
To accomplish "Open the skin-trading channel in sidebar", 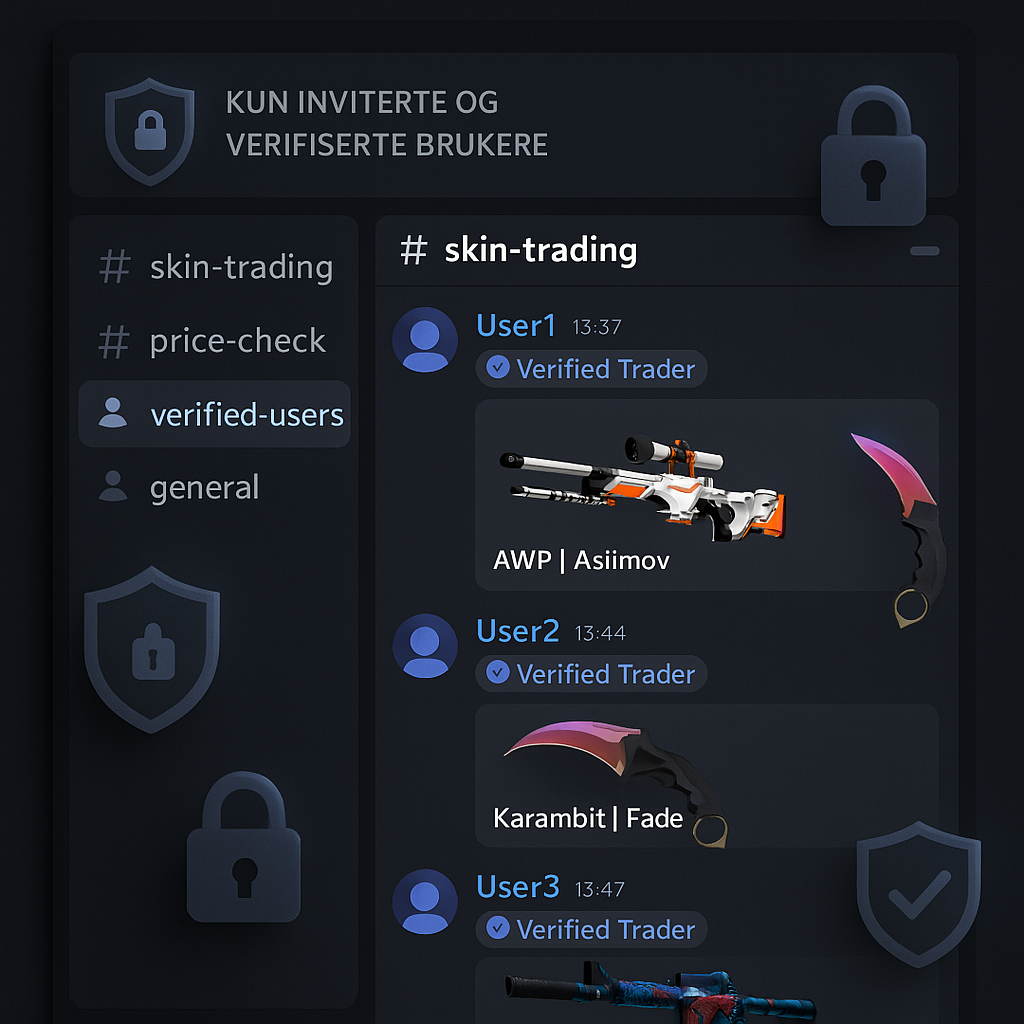I will [x=216, y=267].
